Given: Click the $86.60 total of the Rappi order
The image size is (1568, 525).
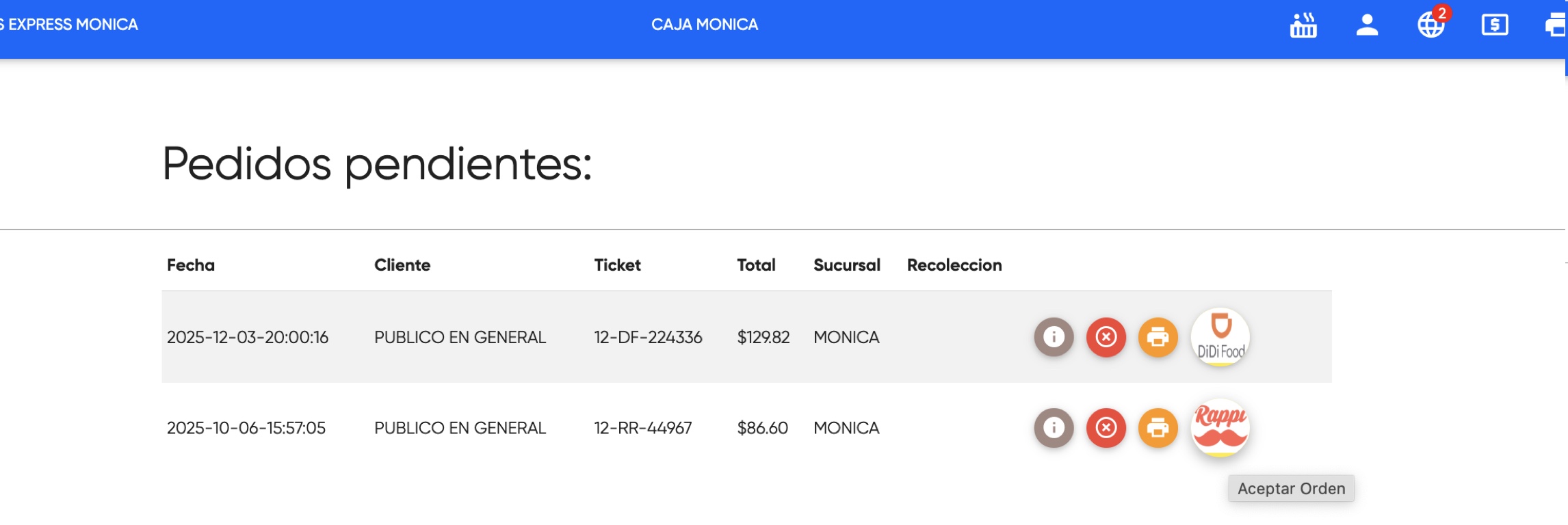Looking at the screenshot, I should [x=761, y=427].
